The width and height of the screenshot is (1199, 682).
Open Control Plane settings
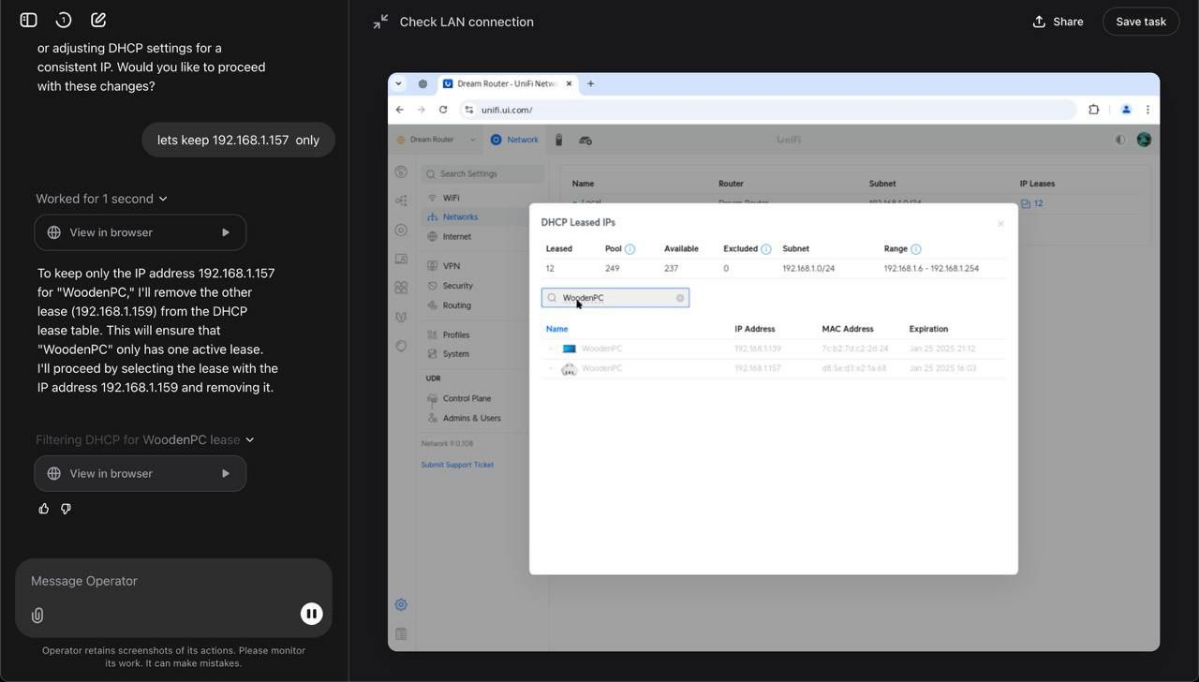click(x=466, y=398)
